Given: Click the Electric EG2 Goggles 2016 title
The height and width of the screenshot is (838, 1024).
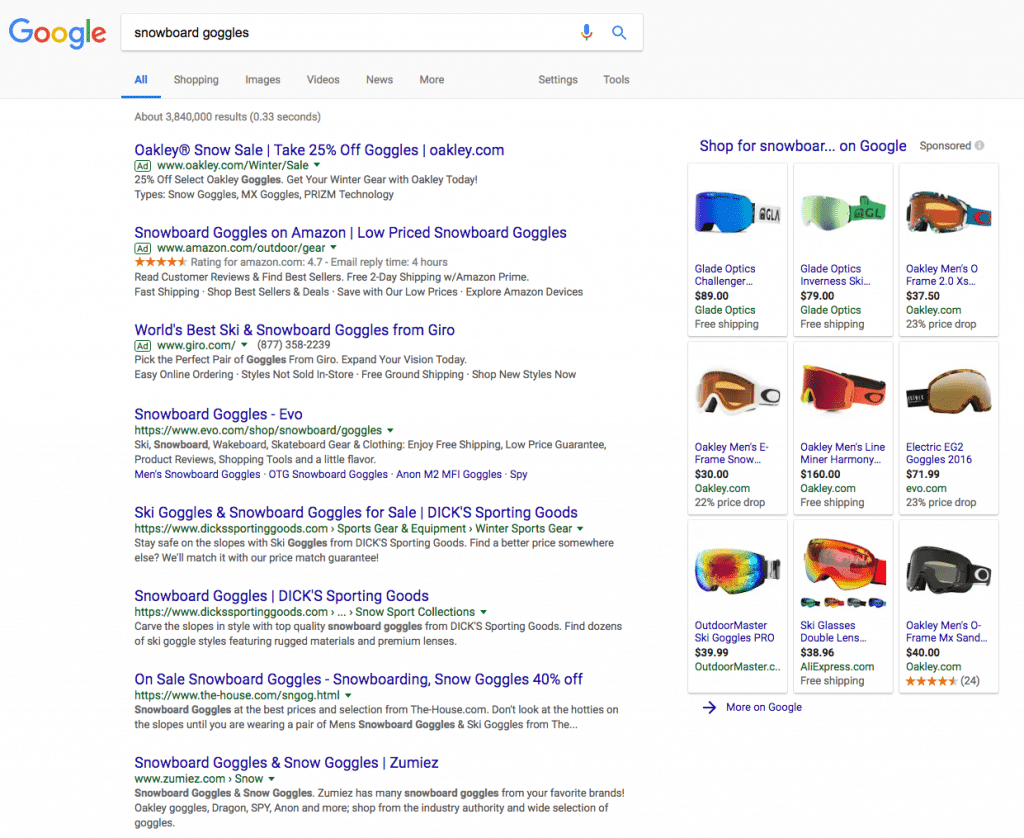Looking at the screenshot, I should point(938,453).
